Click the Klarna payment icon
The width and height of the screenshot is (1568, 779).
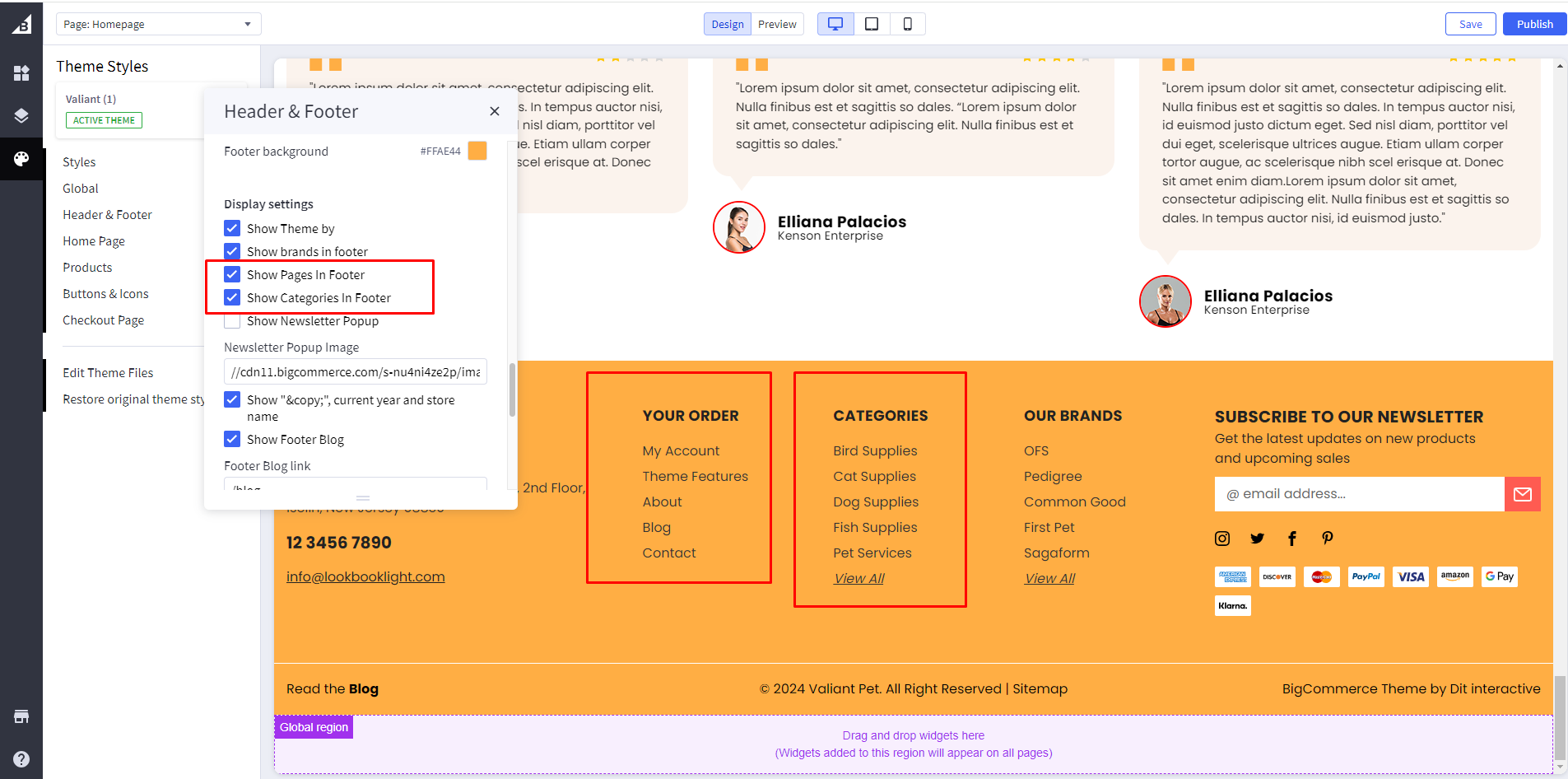[x=1232, y=606]
